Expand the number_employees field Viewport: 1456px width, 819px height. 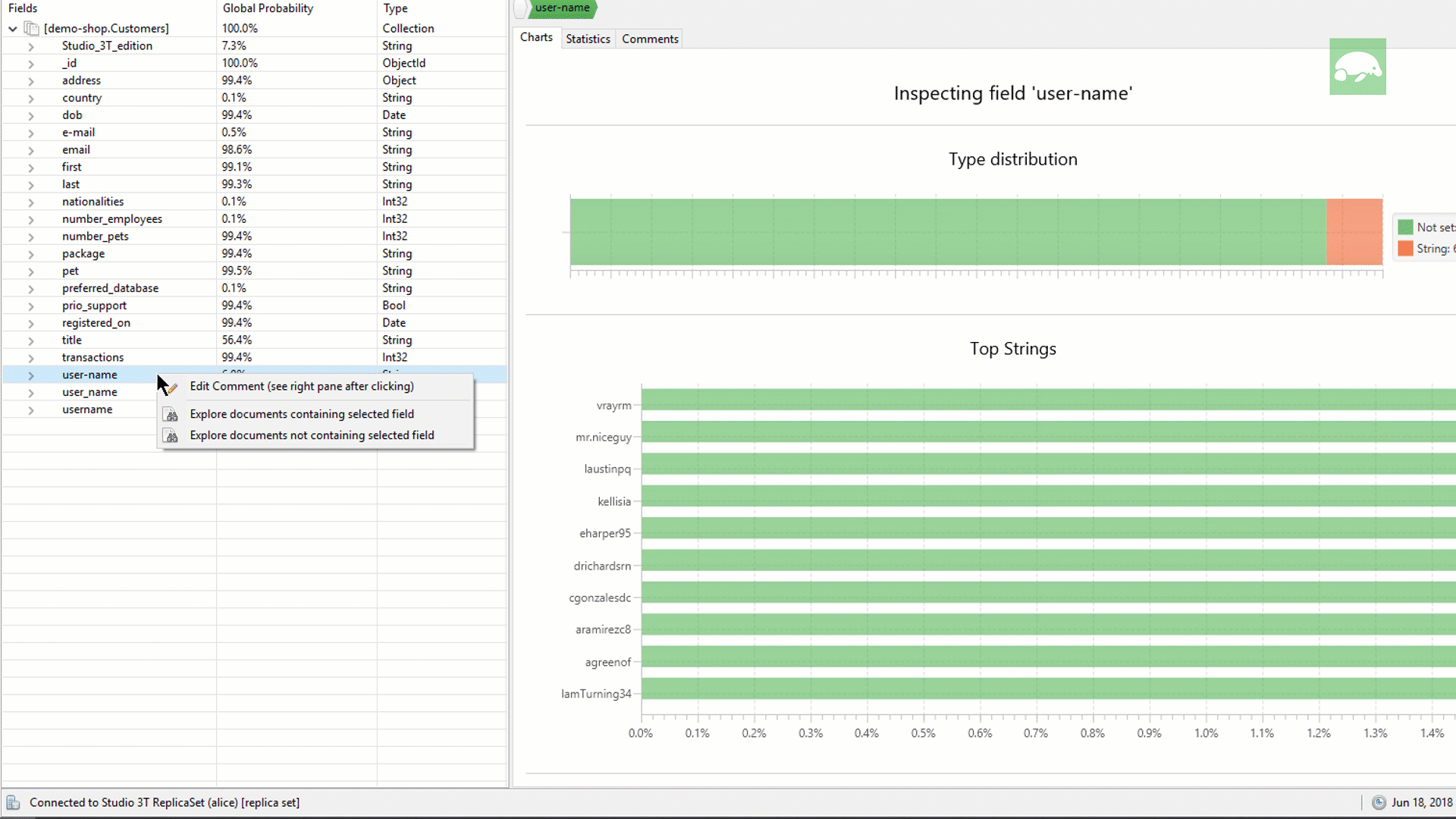click(31, 220)
